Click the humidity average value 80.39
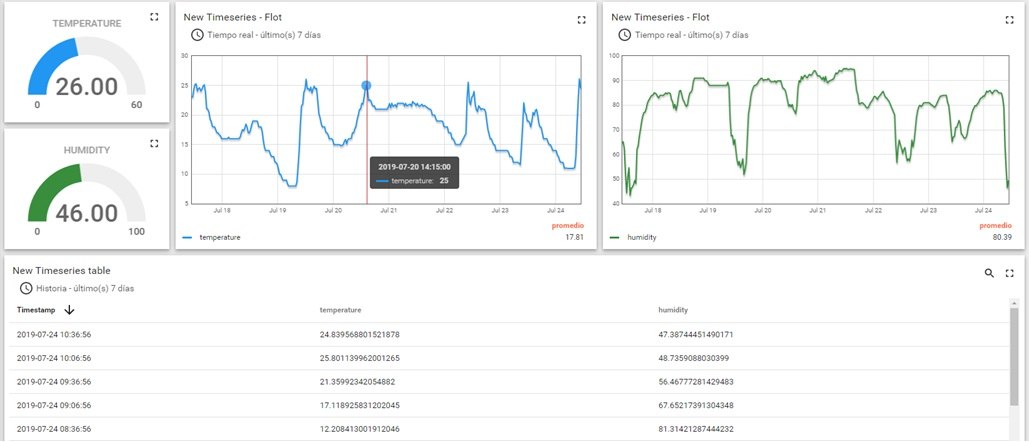 1003,237
